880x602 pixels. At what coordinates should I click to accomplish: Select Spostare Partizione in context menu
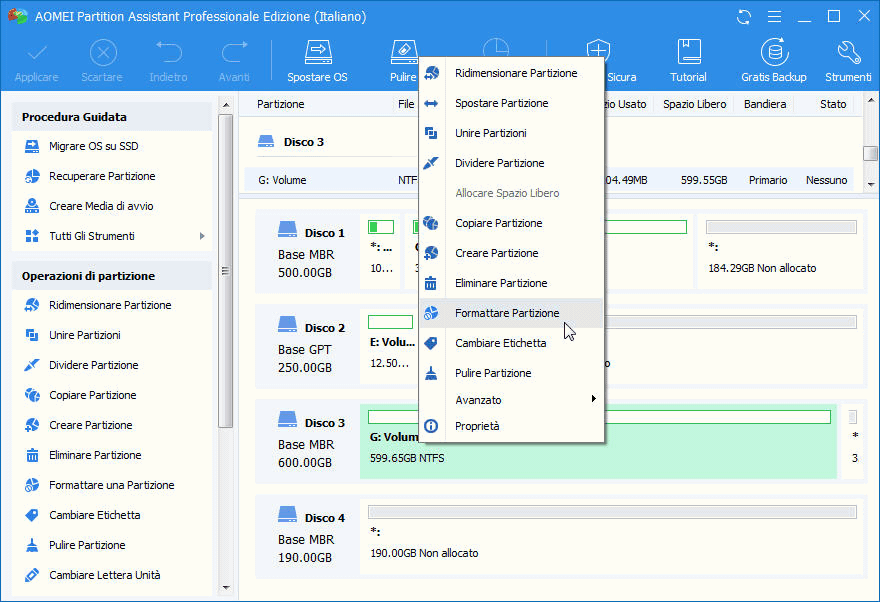[x=511, y=103]
